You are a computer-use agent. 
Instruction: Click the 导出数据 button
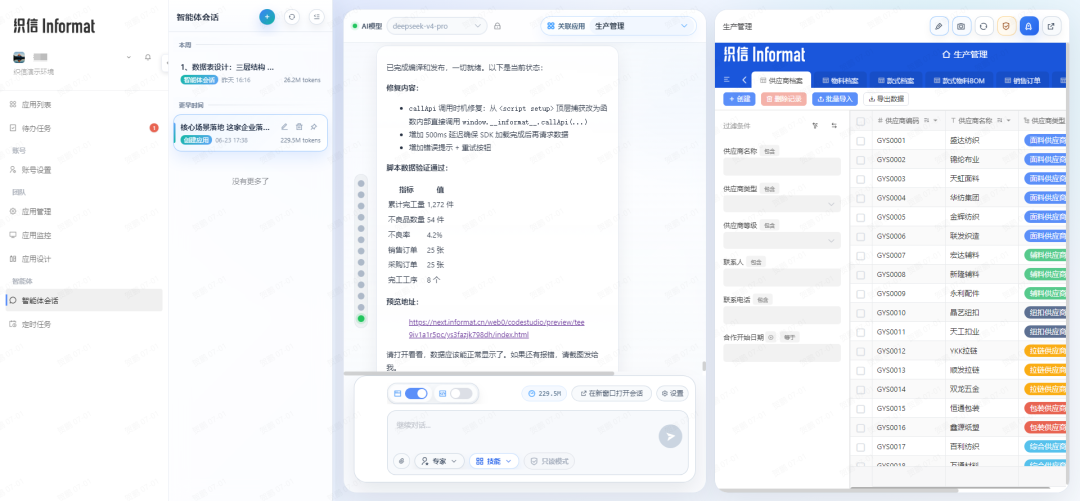[886, 99]
